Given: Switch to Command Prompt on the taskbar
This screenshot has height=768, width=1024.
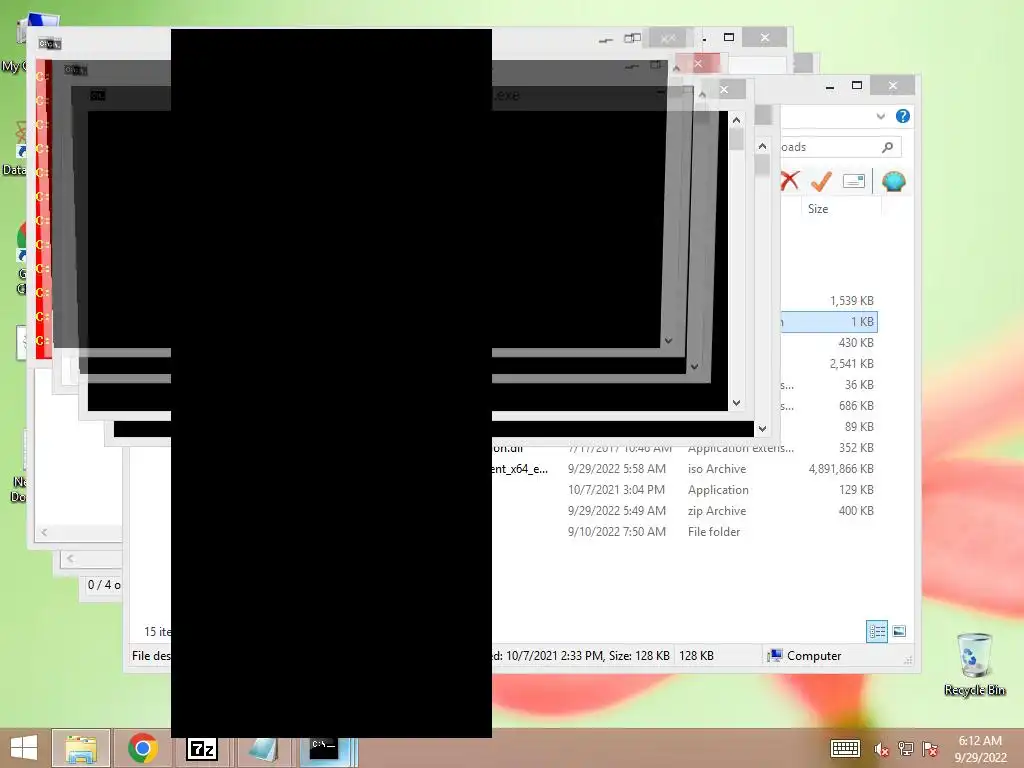Looking at the screenshot, I should [325, 748].
